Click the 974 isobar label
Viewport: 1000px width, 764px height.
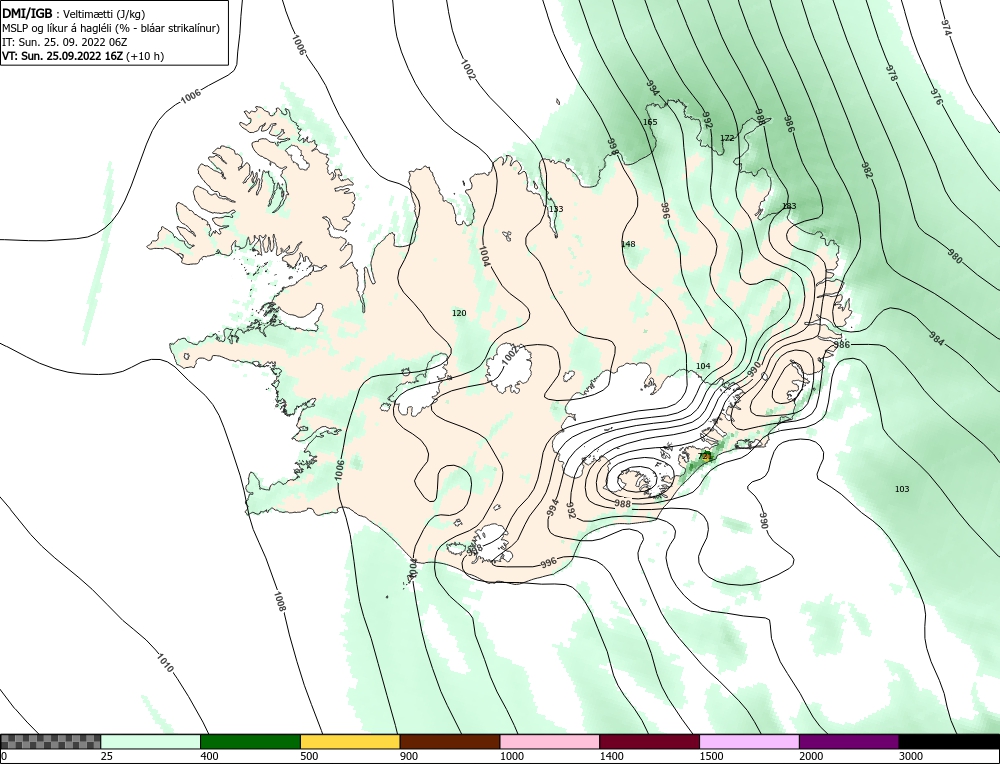point(946,27)
